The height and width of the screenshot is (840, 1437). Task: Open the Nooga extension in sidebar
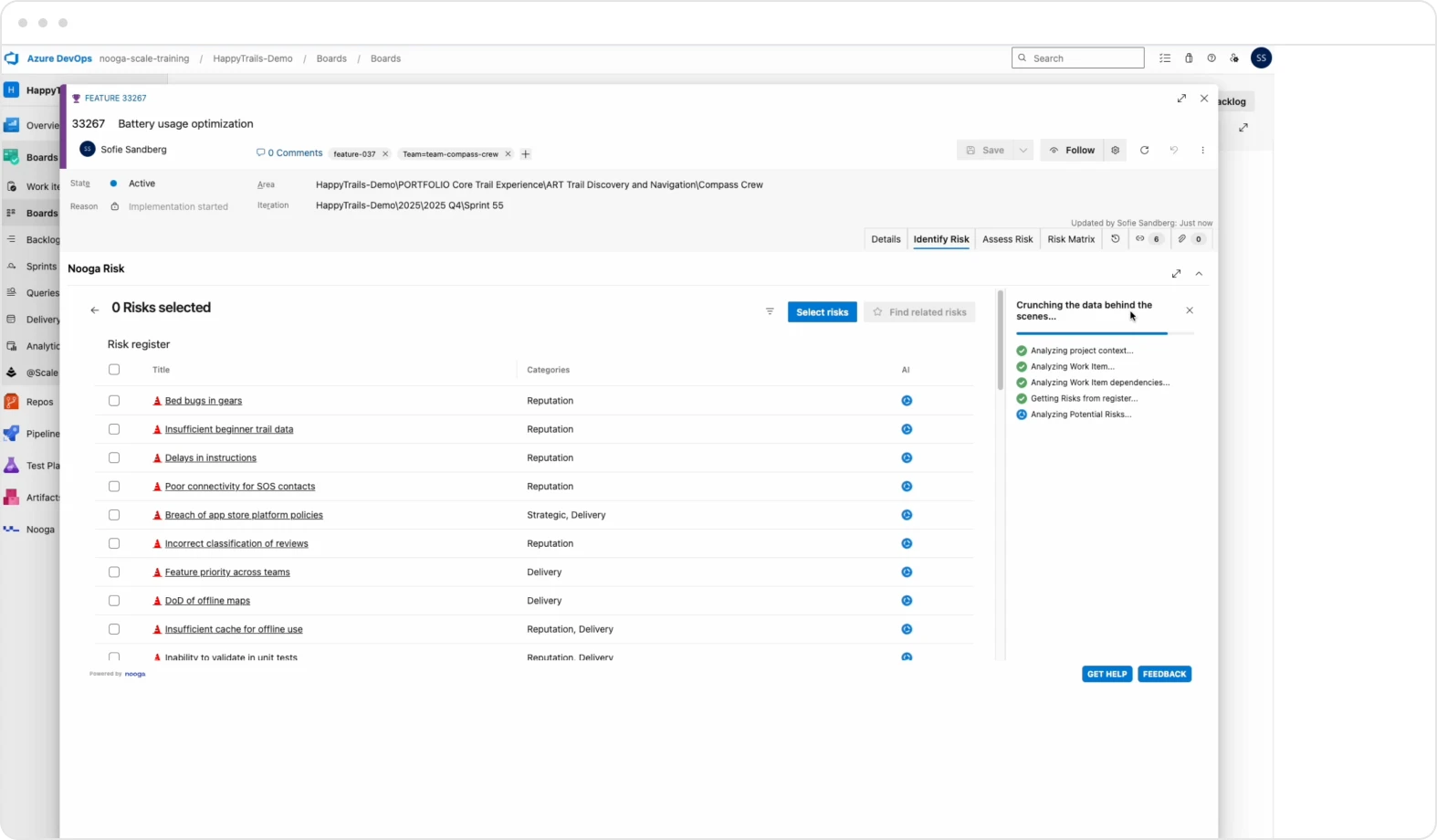coord(29,530)
